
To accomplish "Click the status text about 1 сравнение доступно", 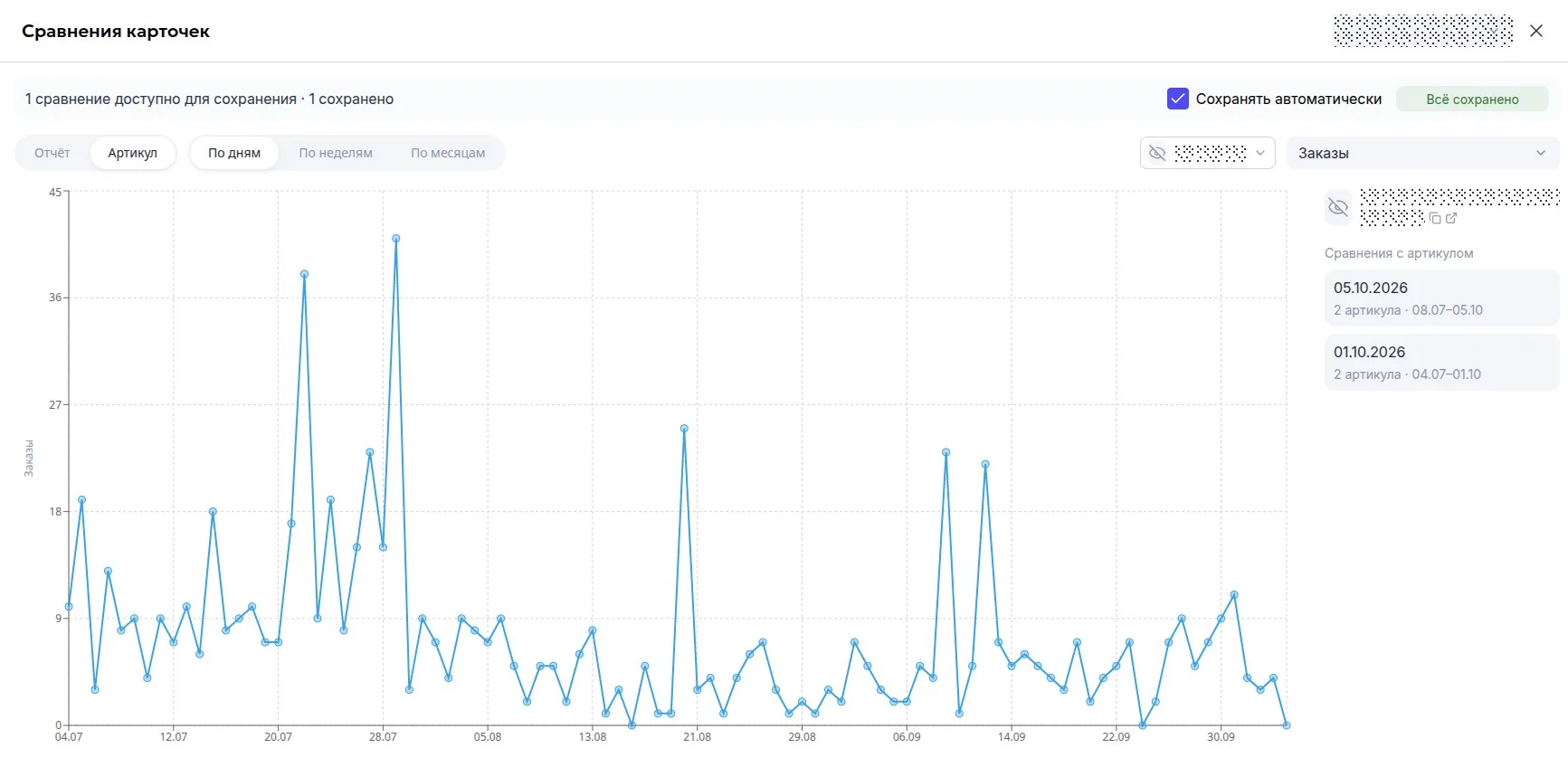I will point(209,99).
